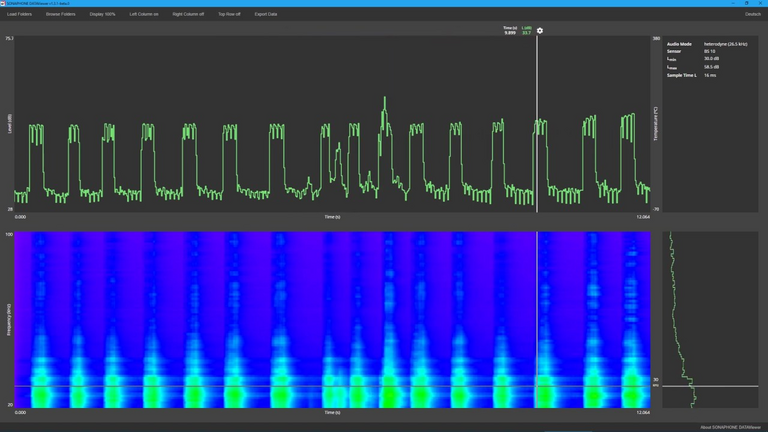Open Browse Folders
768x432 pixels.
coord(61,14)
